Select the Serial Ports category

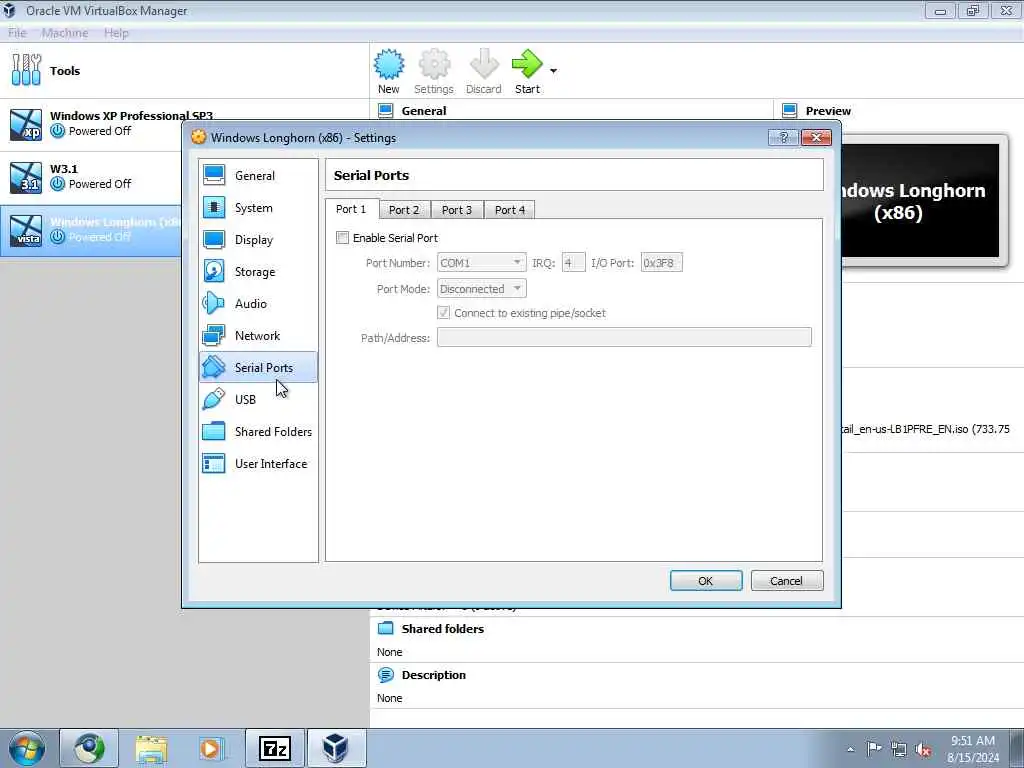[258, 368]
